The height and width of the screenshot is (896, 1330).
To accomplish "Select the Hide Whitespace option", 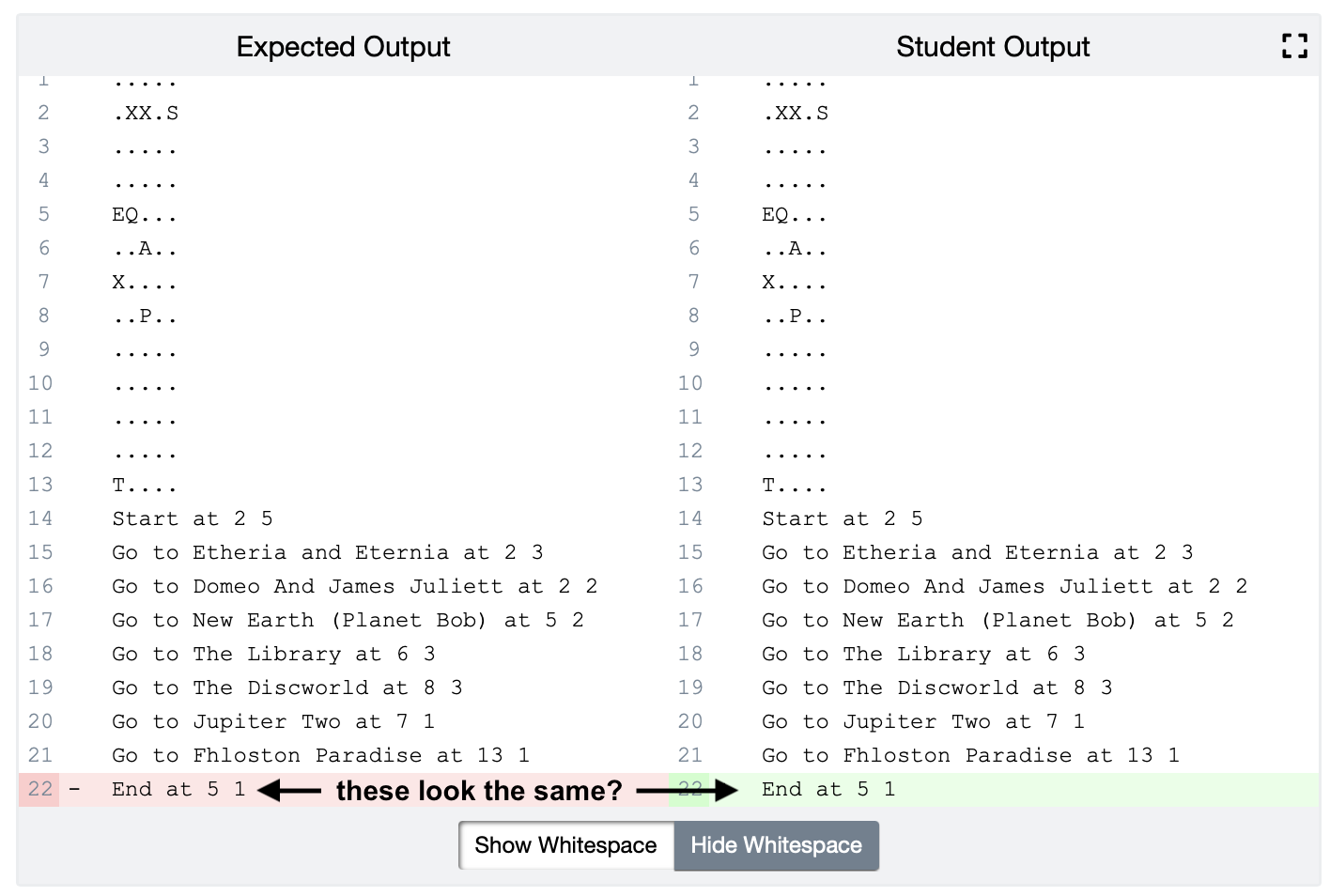I will pyautogui.click(x=776, y=845).
